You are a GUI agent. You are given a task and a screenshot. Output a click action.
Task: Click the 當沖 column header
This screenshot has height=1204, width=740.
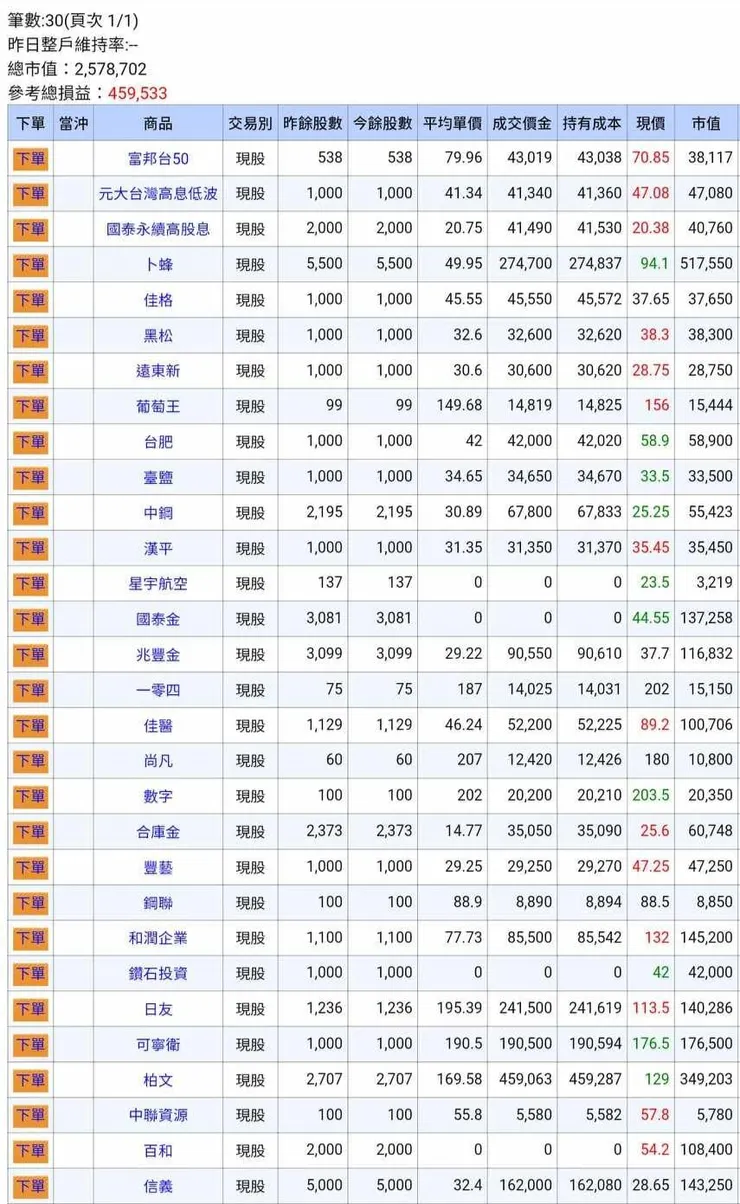coord(73,123)
